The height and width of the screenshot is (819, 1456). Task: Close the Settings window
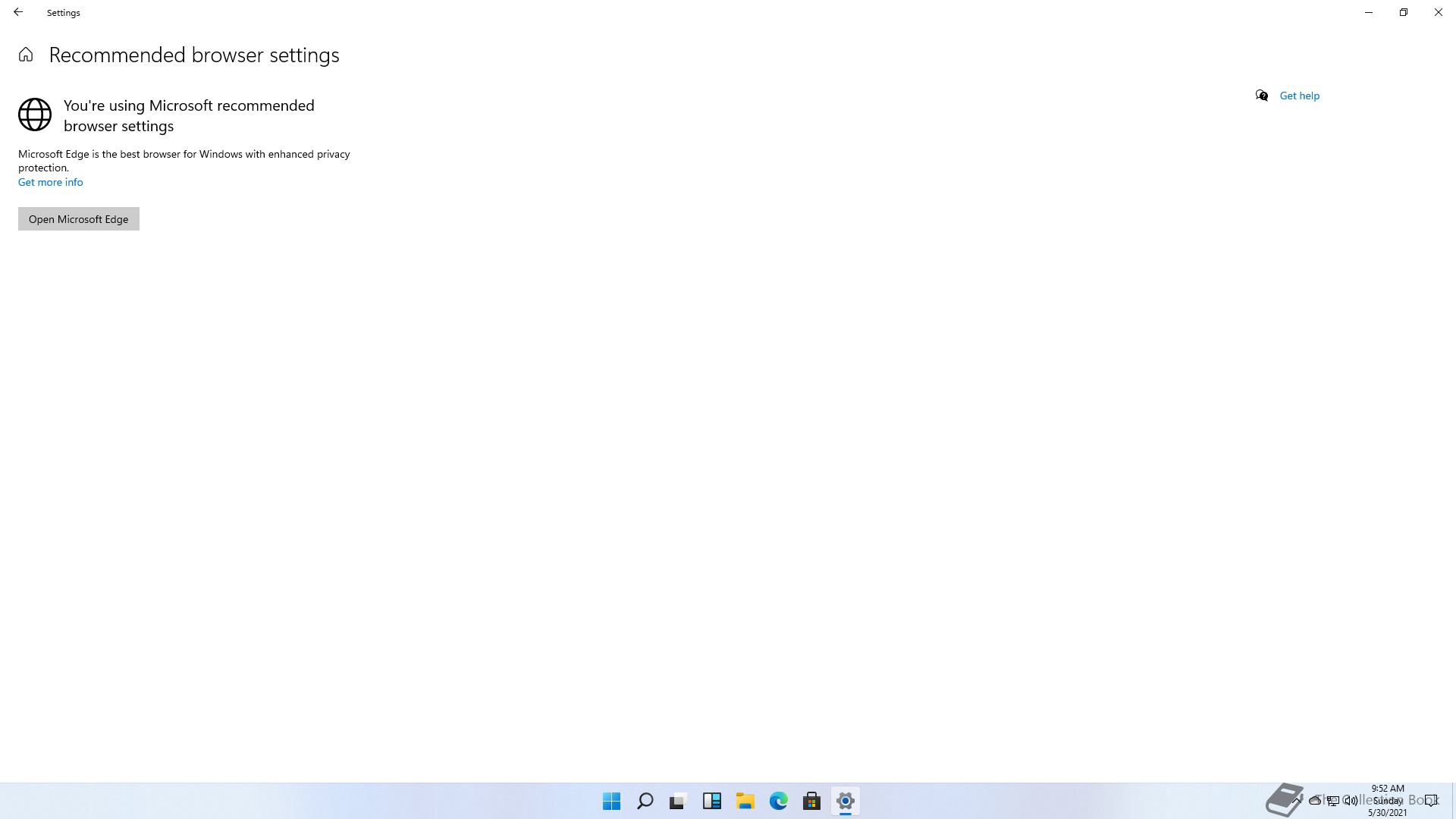pyautogui.click(x=1439, y=12)
